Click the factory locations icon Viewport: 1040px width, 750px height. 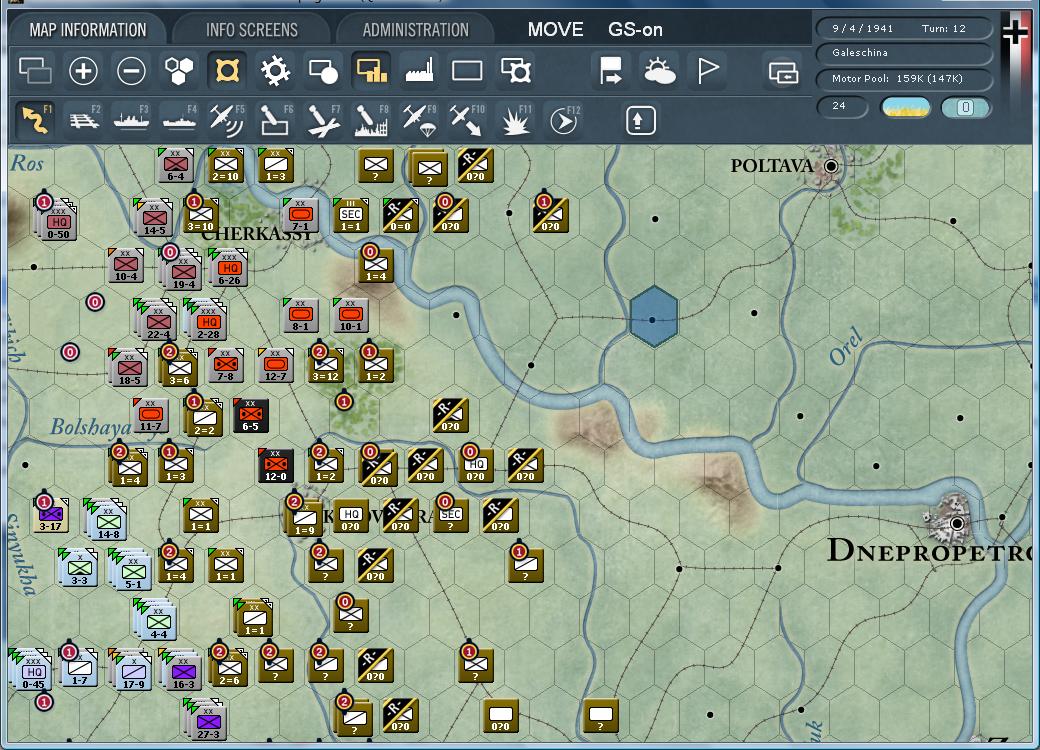pyautogui.click(x=418, y=71)
